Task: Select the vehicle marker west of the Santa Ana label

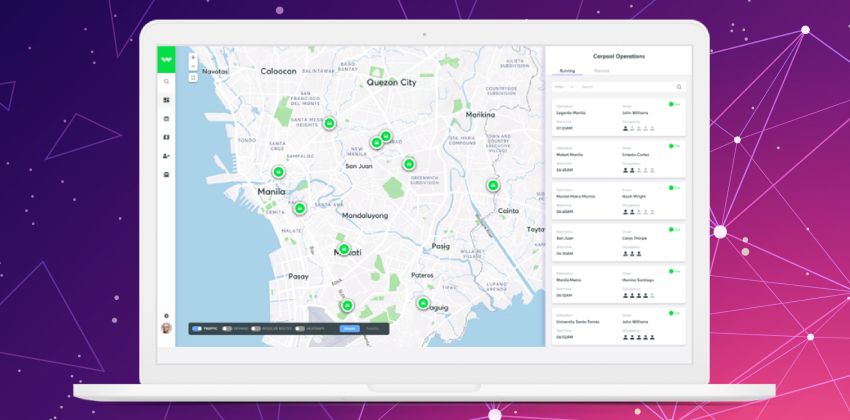Action: click(300, 208)
